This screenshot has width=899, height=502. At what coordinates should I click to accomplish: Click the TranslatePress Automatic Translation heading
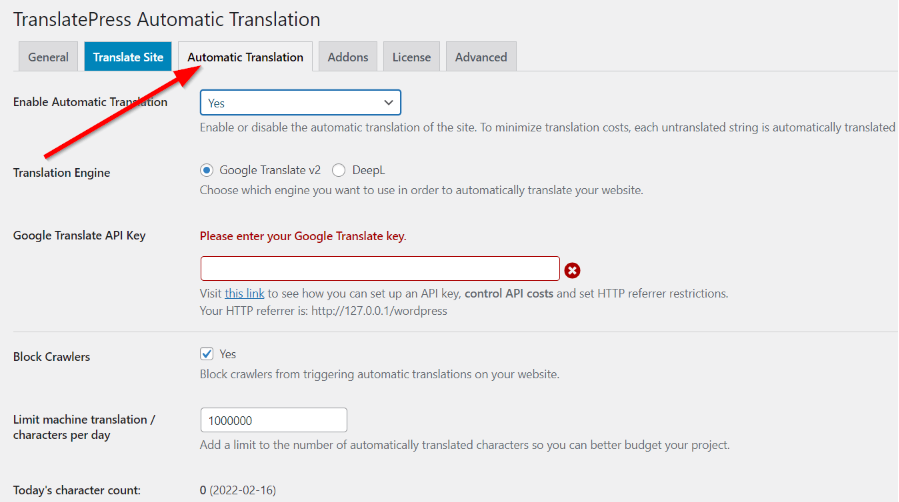[x=167, y=19]
